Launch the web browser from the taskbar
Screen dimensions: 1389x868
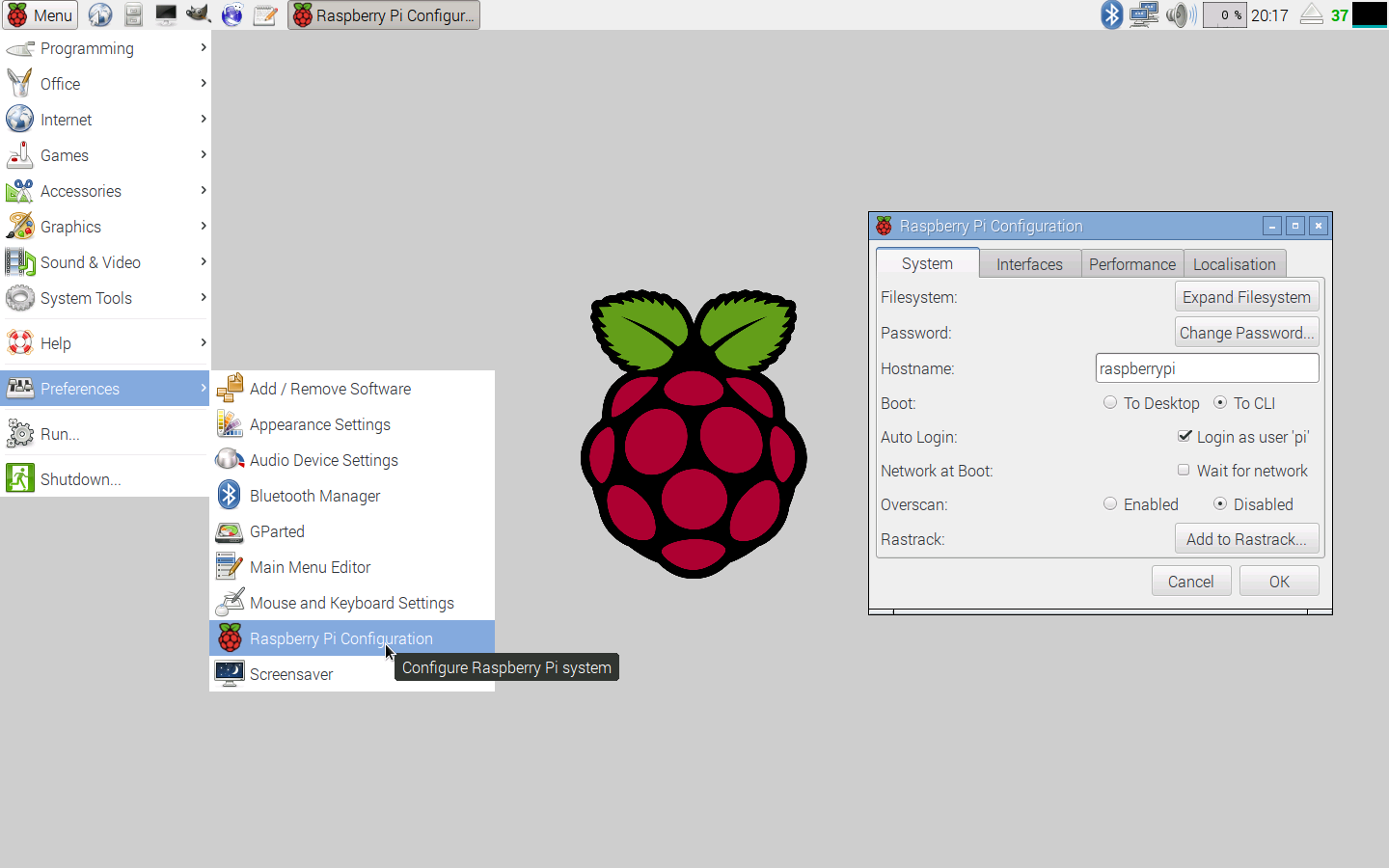click(100, 14)
